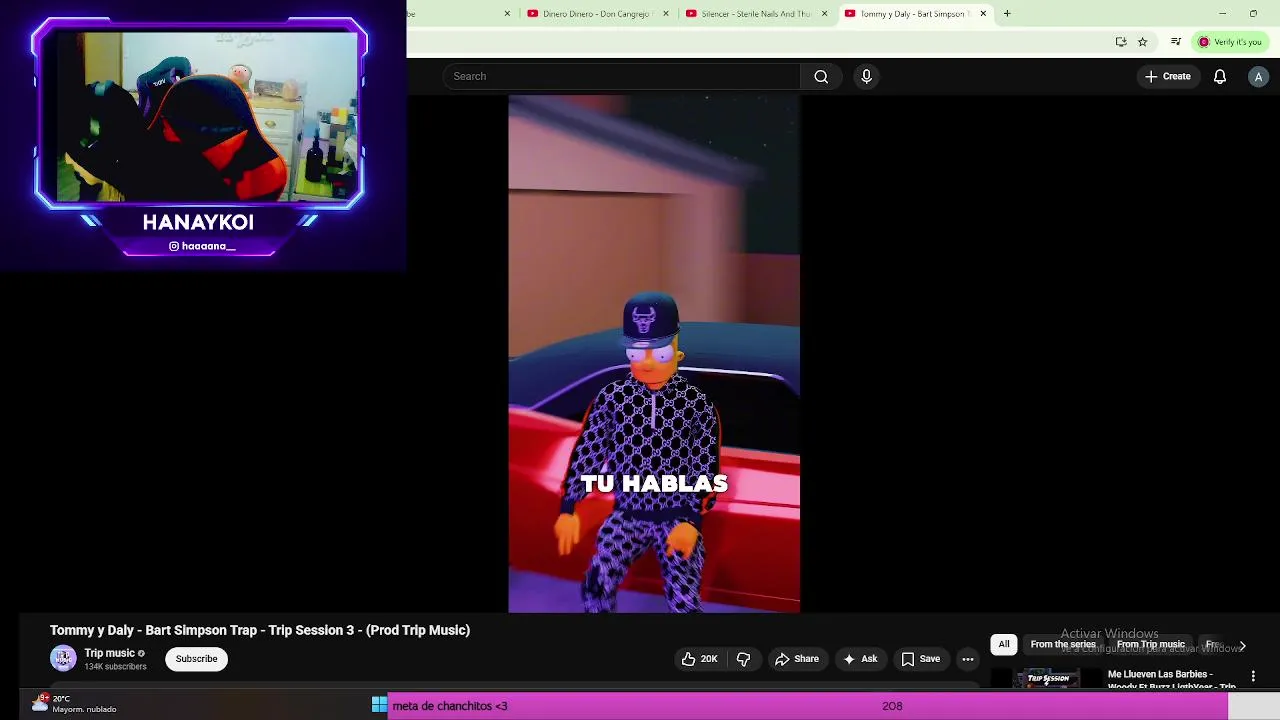Expand chips with next arrow
This screenshot has width=1280, height=720.
pyautogui.click(x=1242, y=646)
